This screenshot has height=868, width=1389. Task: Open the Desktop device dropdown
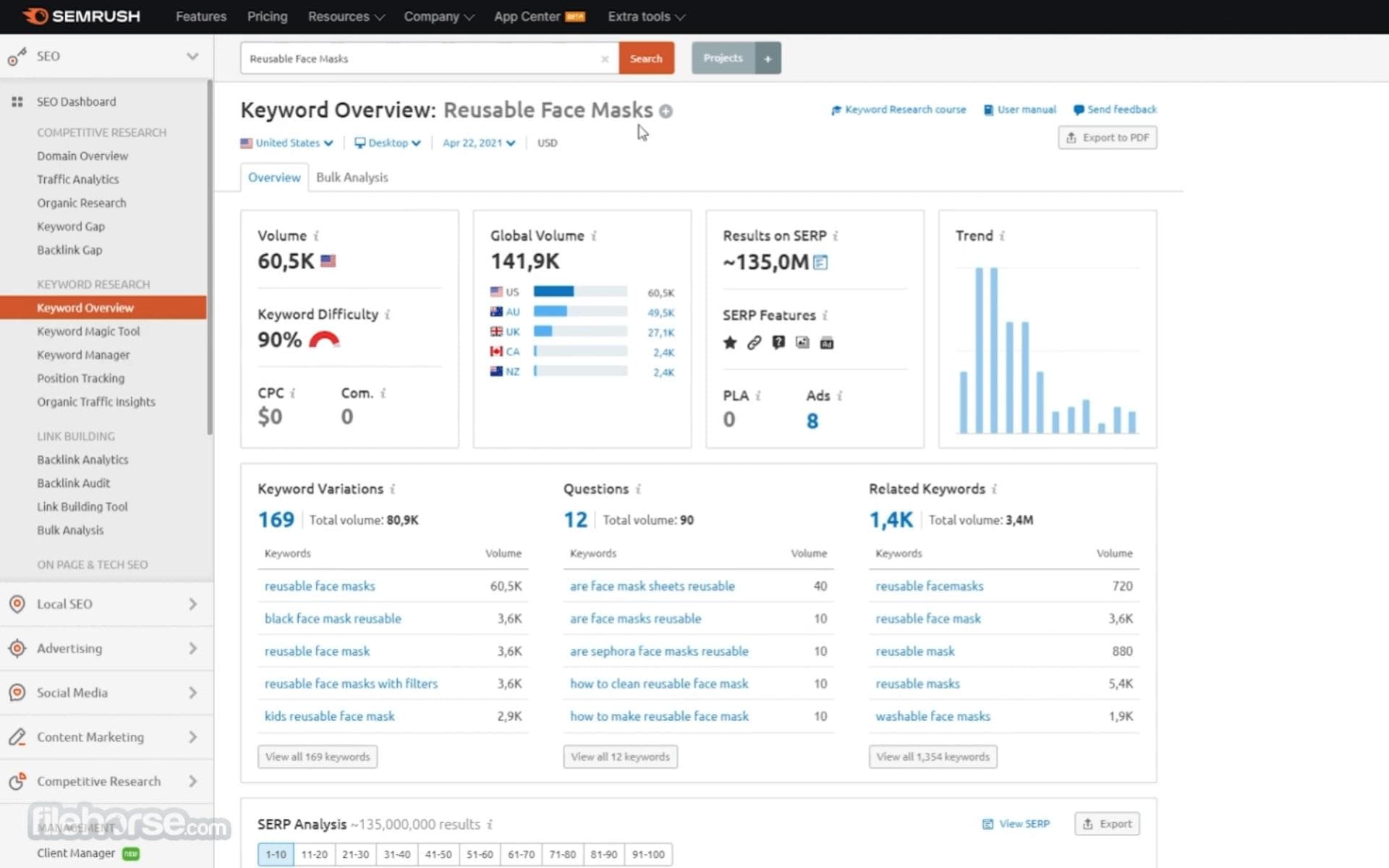(388, 143)
